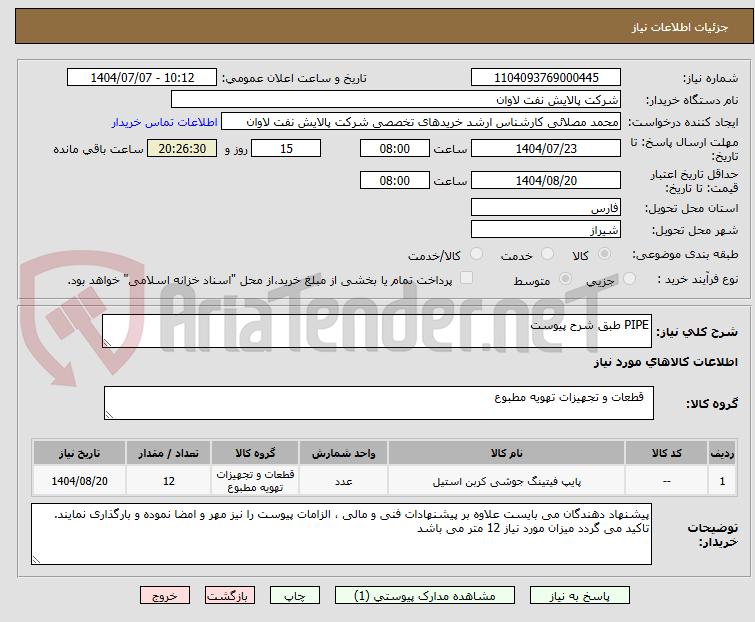The height and width of the screenshot is (622, 755).
Task: Click the 'واحد شمارش' column header
Action: (x=343, y=453)
